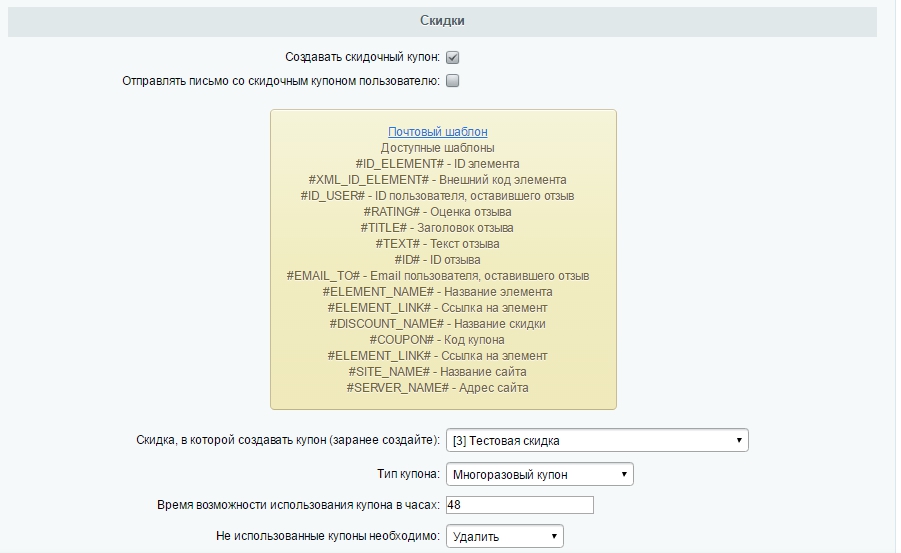Open the Почтовый шаблон link
The height and width of the screenshot is (553, 901).
point(437,132)
